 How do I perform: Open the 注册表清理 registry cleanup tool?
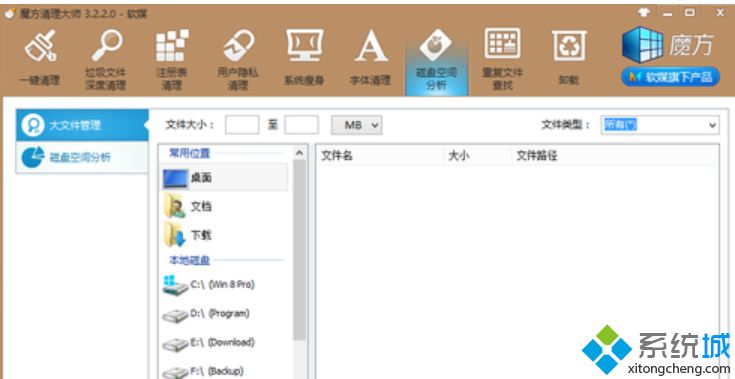(x=172, y=59)
